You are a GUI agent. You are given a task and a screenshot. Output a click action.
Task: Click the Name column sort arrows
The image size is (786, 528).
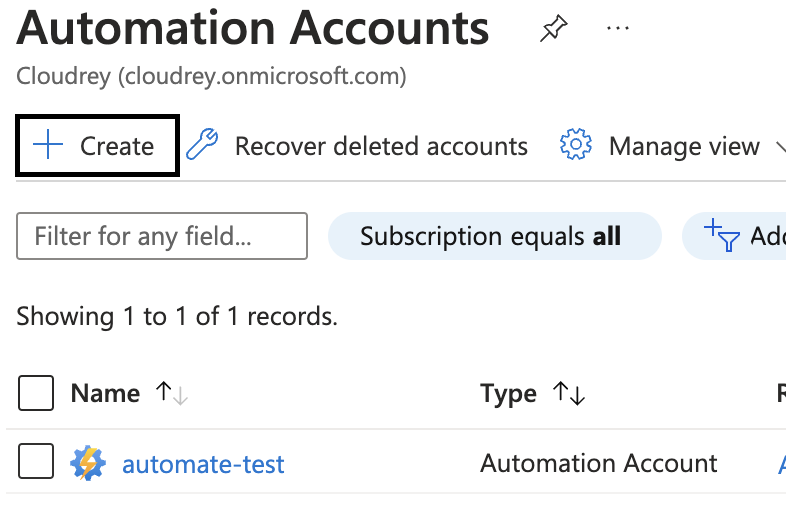coord(171,393)
